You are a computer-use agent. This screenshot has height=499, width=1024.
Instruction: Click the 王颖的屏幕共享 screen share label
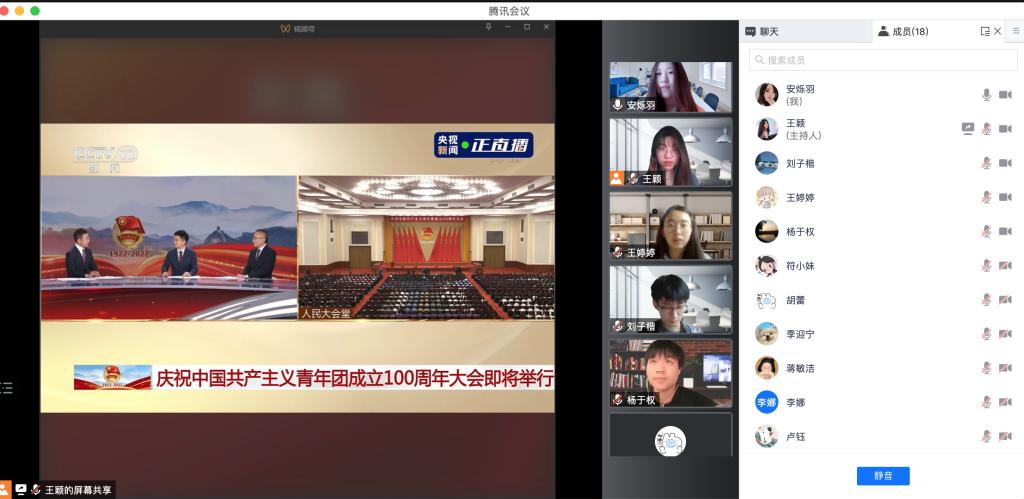(78, 490)
